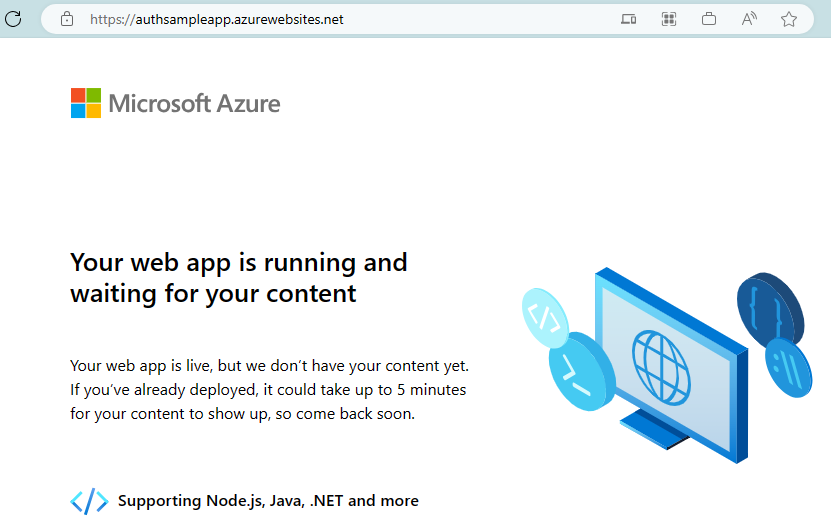Click the briefcase icon in the address bar
Image resolution: width=831 pixels, height=522 pixels.
pyautogui.click(x=709, y=19)
